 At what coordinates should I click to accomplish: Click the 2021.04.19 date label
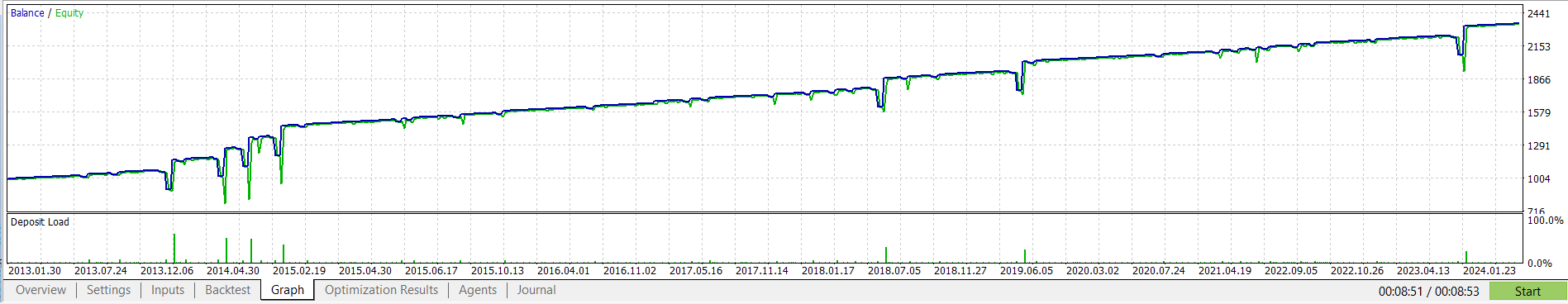[x=1225, y=270]
